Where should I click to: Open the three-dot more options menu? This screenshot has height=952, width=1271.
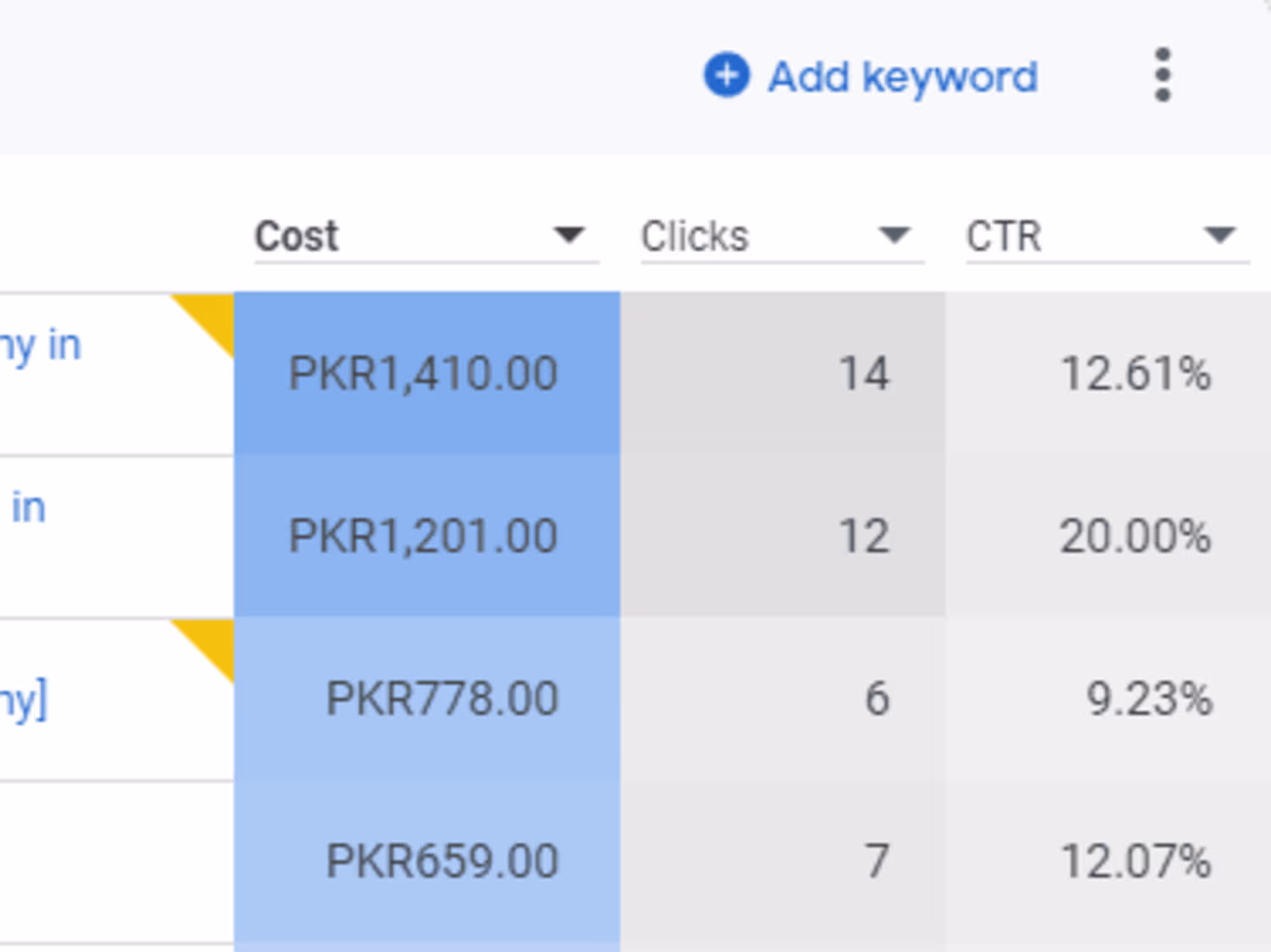[x=1163, y=75]
